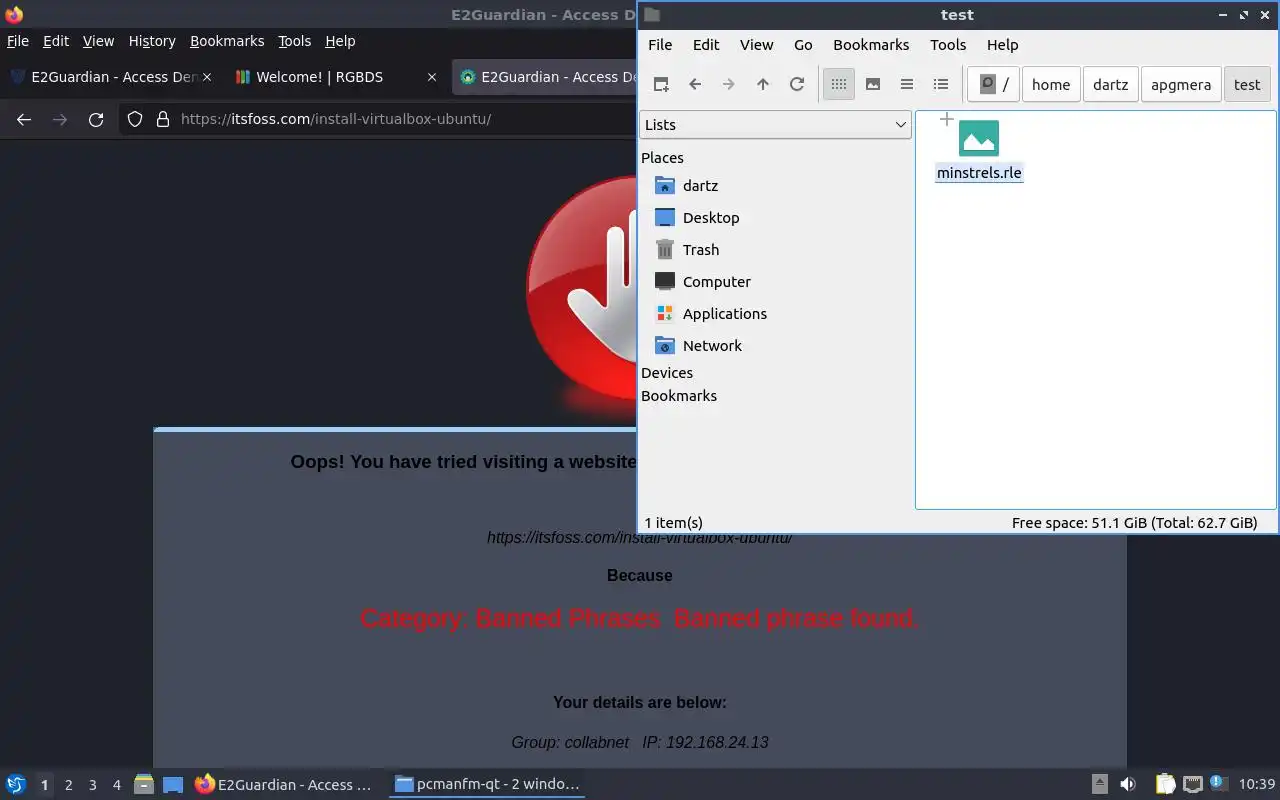Click the root path button
This screenshot has width=1280, height=800.
click(993, 85)
